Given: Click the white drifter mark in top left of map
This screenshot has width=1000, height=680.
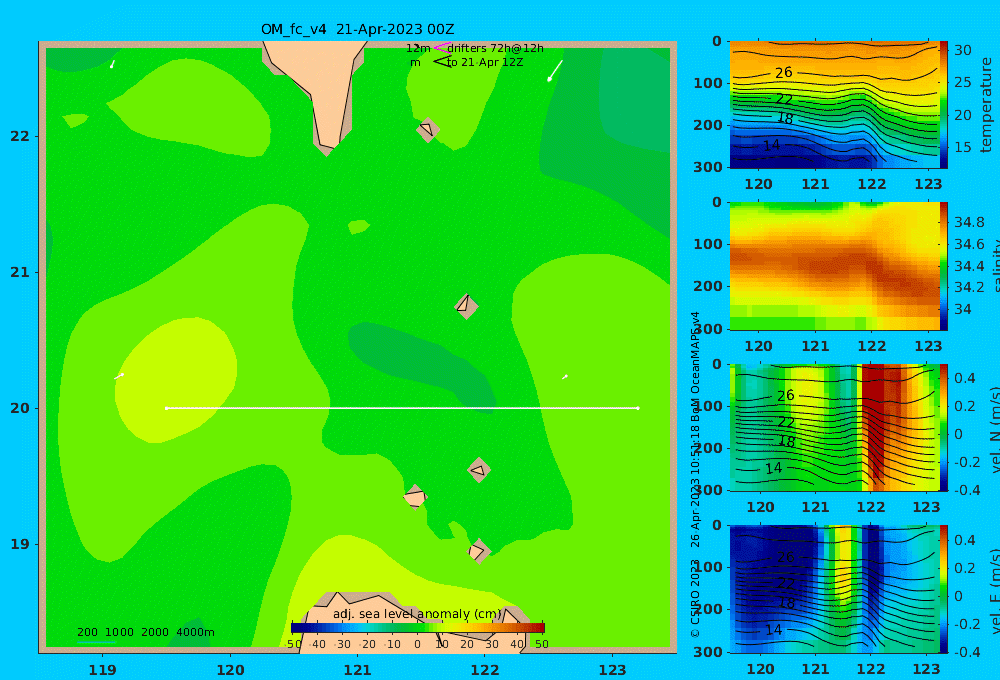Looking at the screenshot, I should pyautogui.click(x=112, y=64).
